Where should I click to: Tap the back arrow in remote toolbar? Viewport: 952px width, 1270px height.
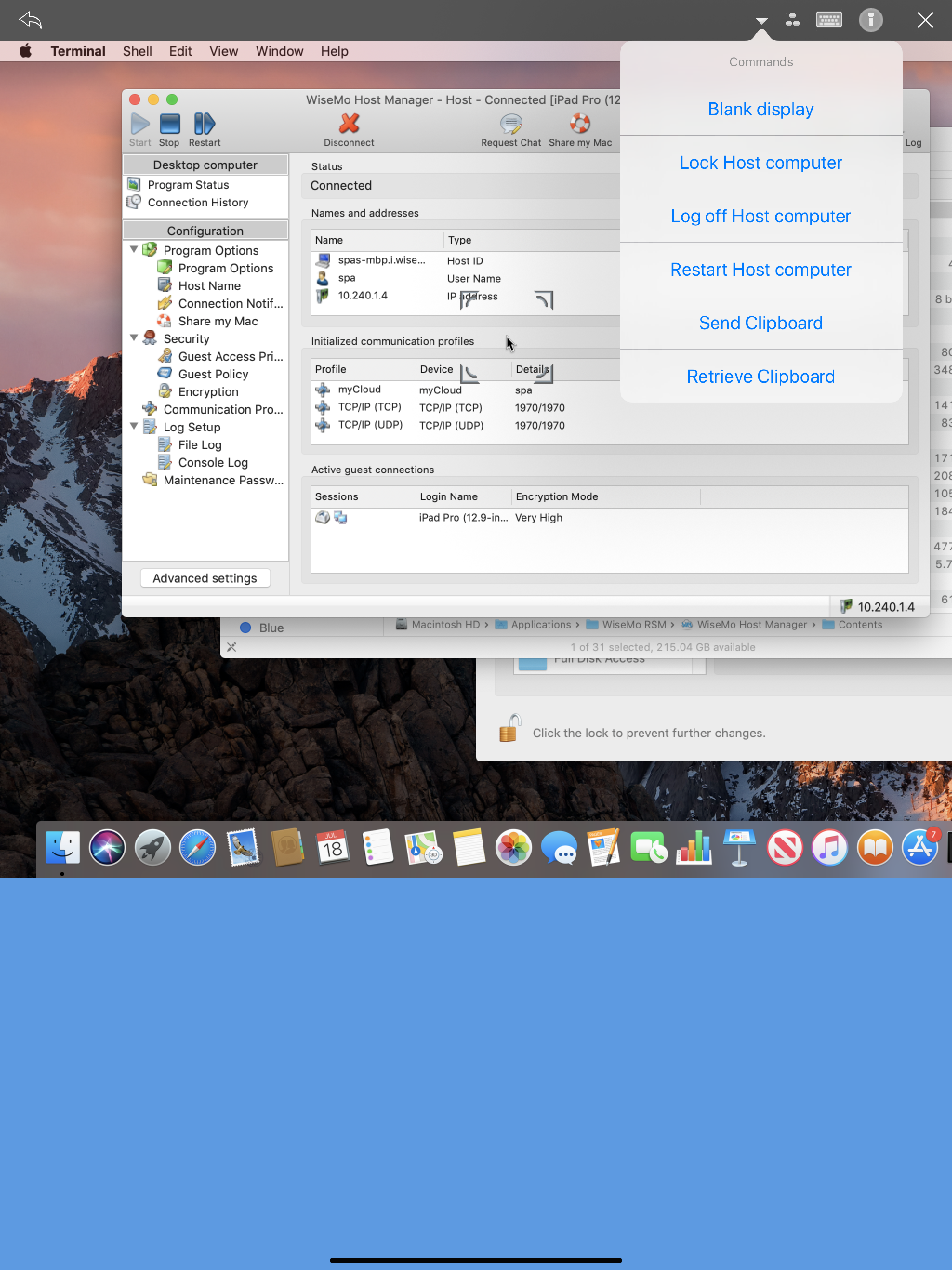[x=30, y=20]
